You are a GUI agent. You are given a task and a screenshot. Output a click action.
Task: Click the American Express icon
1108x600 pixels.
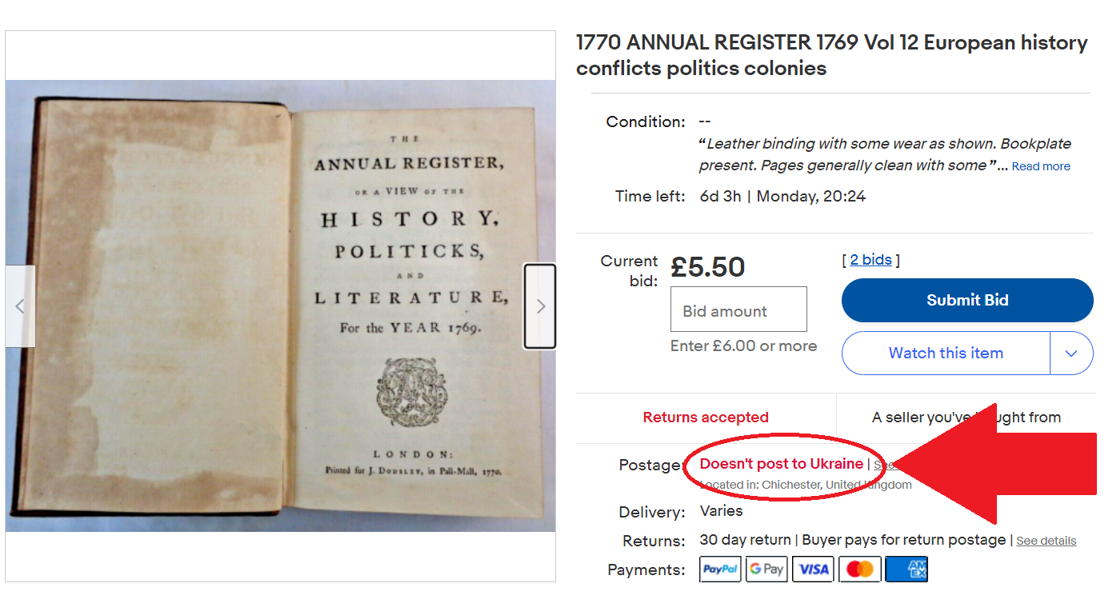click(906, 569)
